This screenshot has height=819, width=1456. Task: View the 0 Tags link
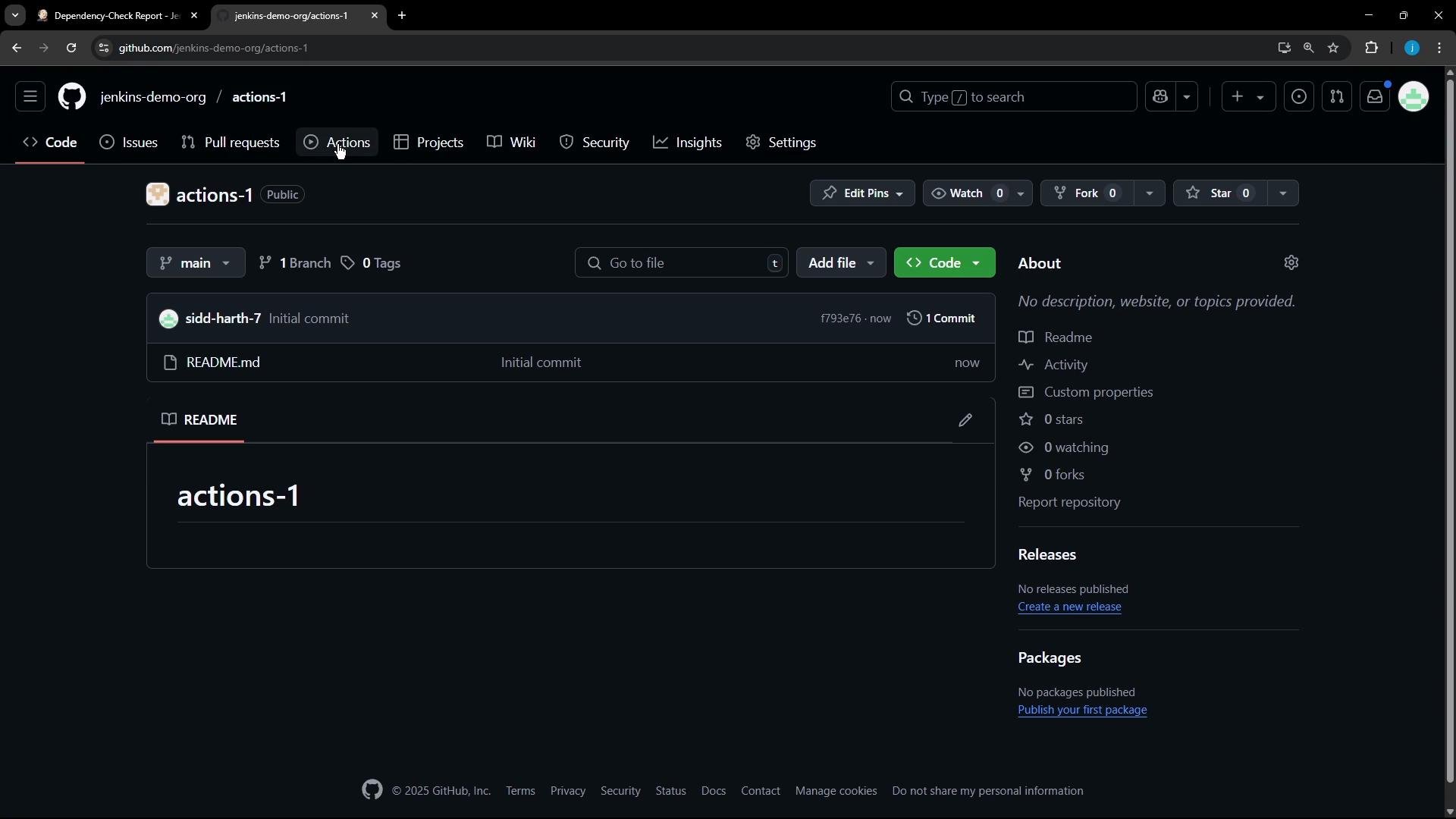[371, 263]
